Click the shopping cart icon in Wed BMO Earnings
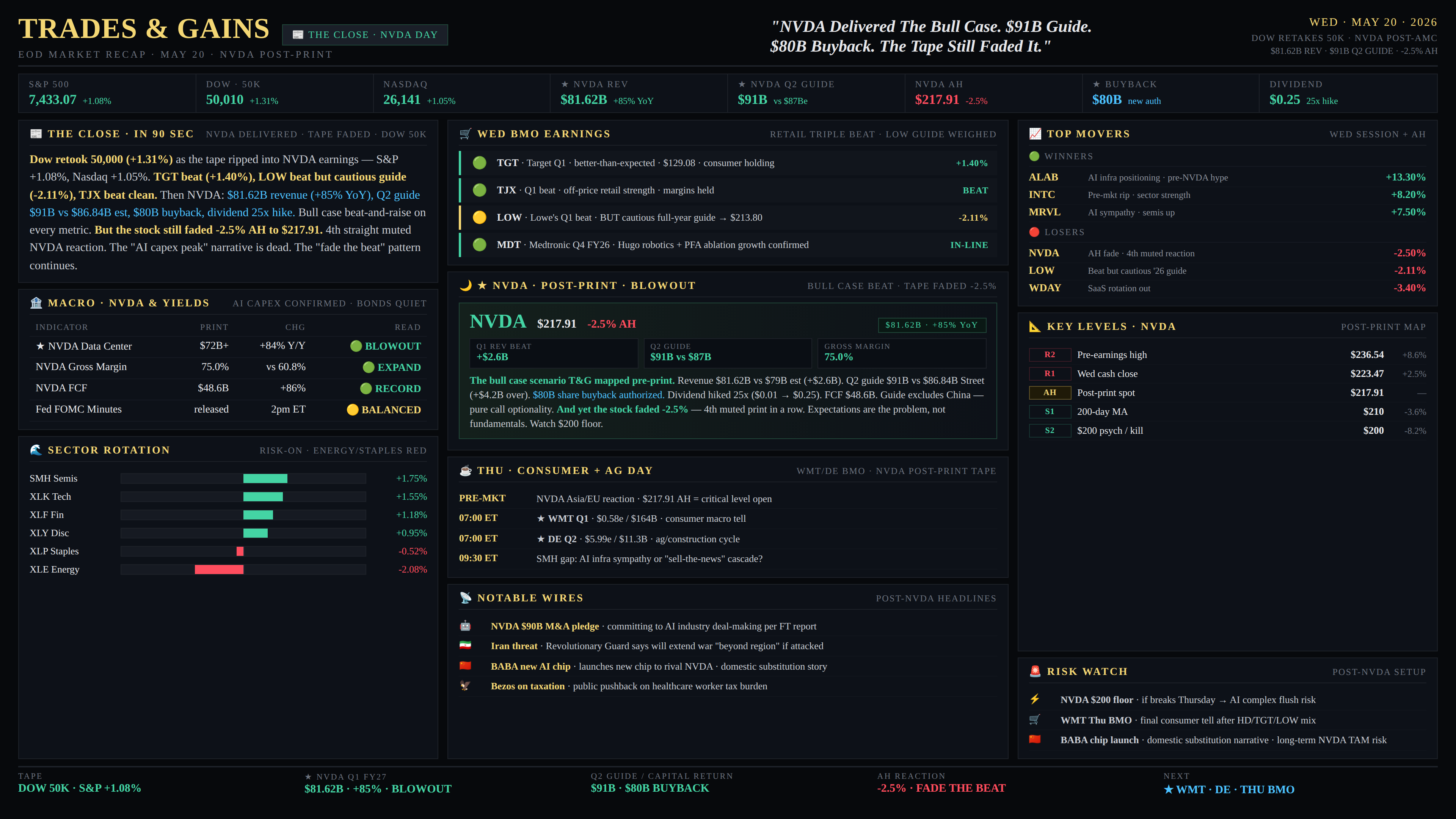Viewport: 1456px width, 819px height. pyautogui.click(x=465, y=134)
